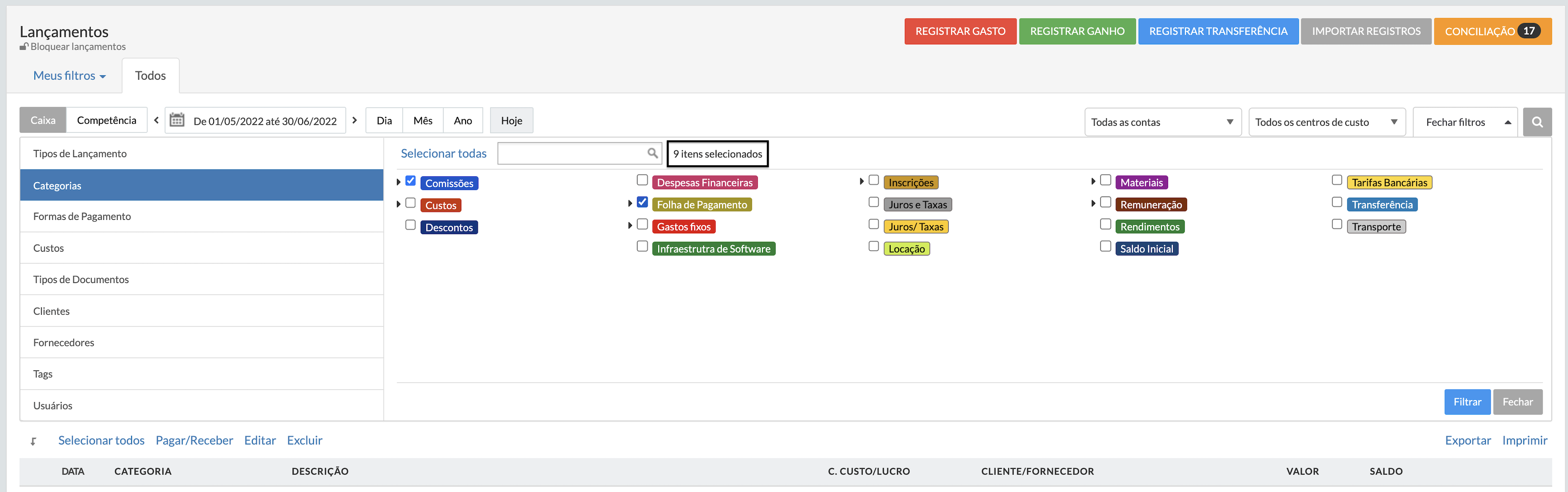Click magnifier icon in category search box
The height and width of the screenshot is (492, 1568).
(652, 153)
